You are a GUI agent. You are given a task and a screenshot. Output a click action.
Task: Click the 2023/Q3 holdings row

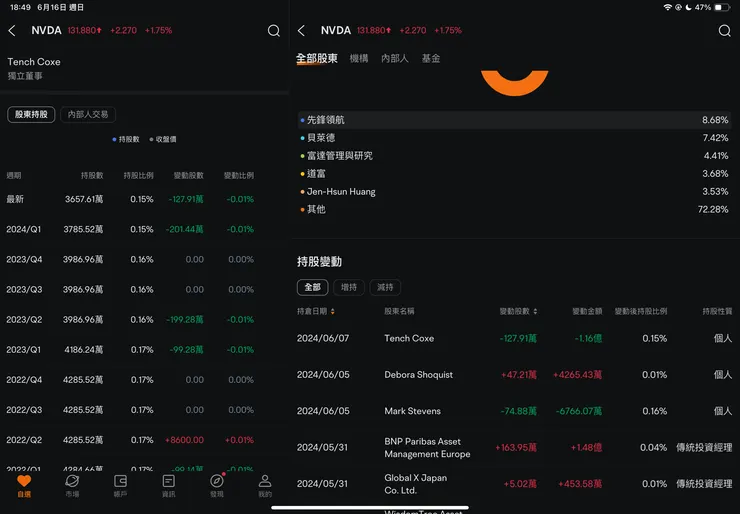pos(130,289)
